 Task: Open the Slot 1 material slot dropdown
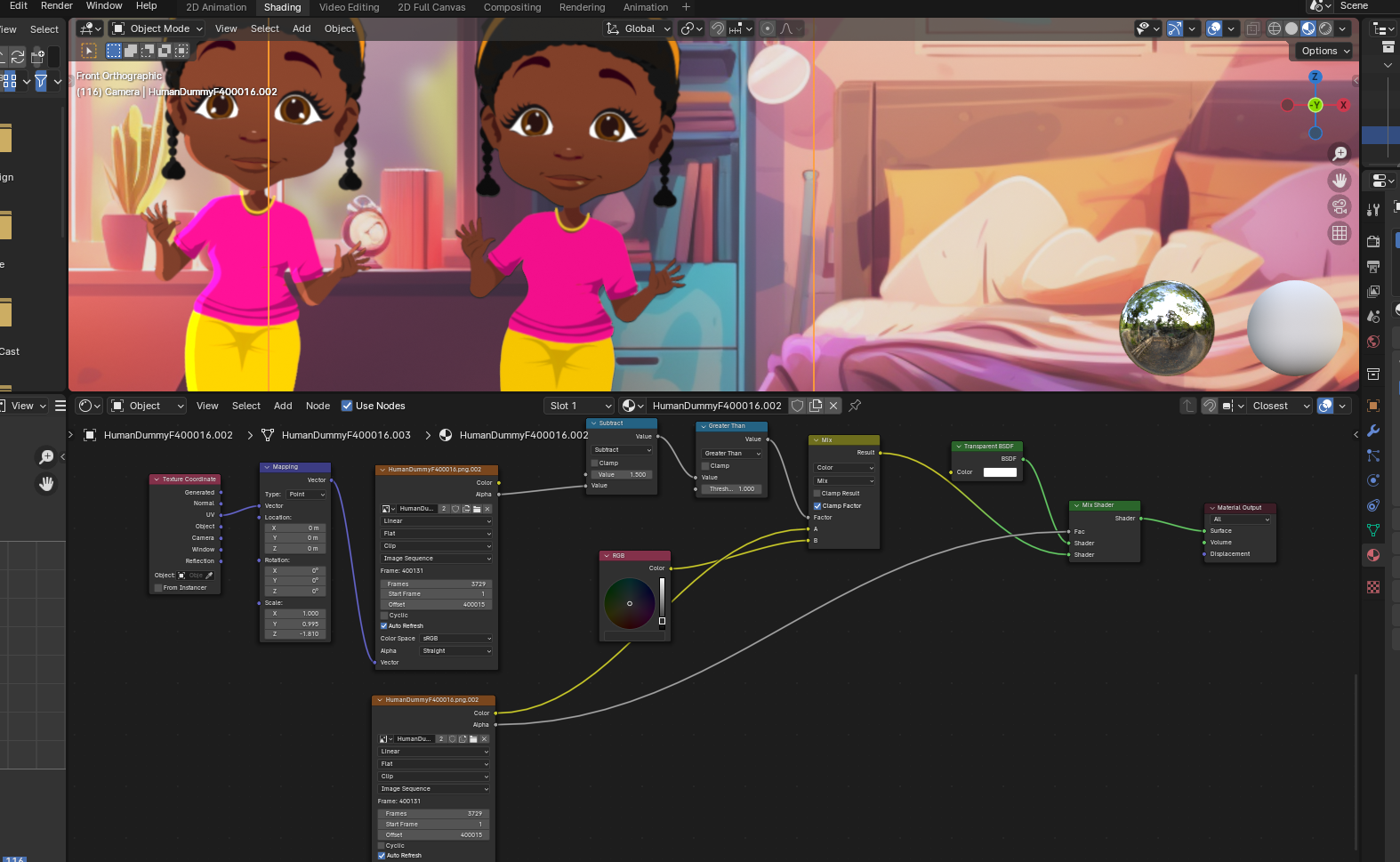tap(579, 406)
